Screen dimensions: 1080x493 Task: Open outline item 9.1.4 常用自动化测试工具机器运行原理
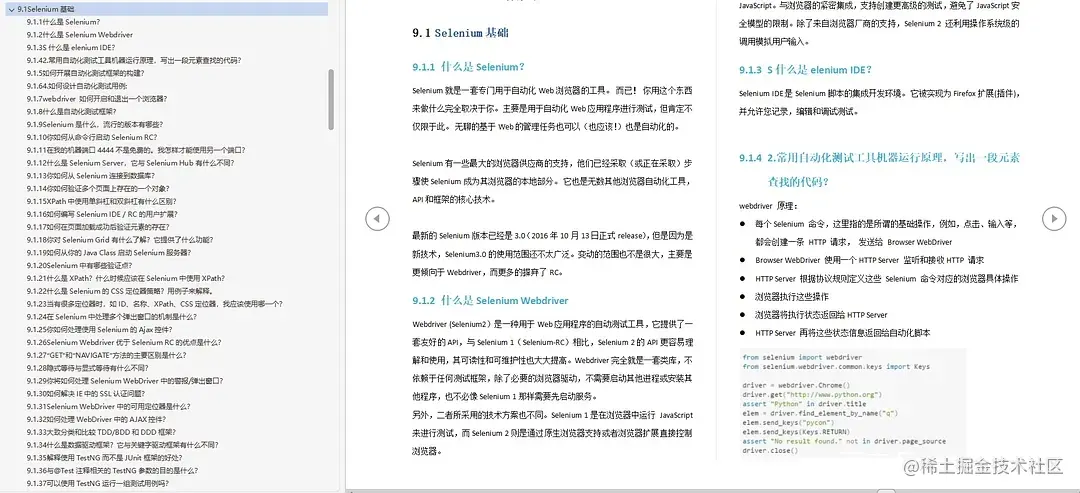(134, 60)
